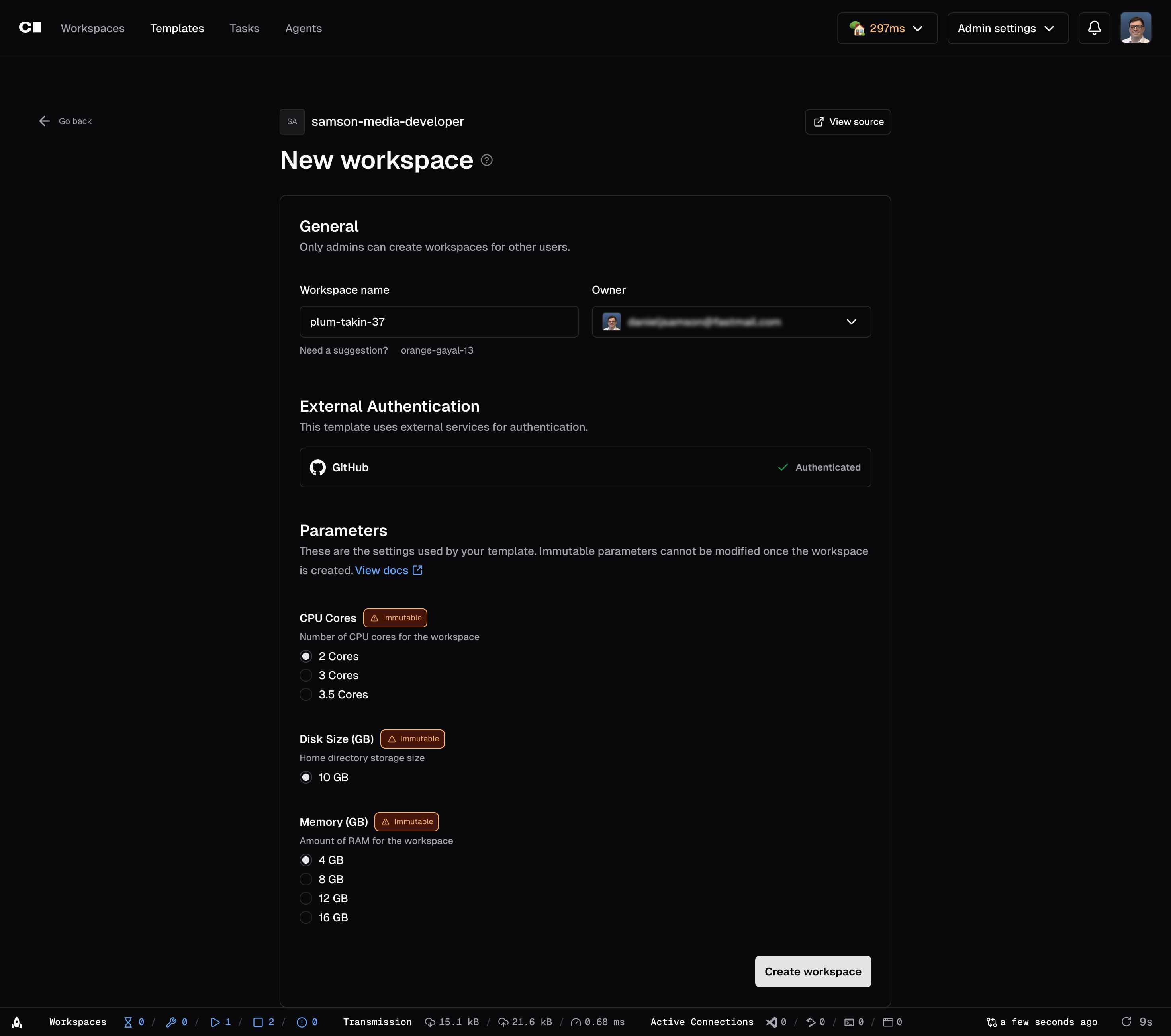Click the Workspaces label in the status bar
Image resolution: width=1171 pixels, height=1036 pixels.
pos(78,1022)
